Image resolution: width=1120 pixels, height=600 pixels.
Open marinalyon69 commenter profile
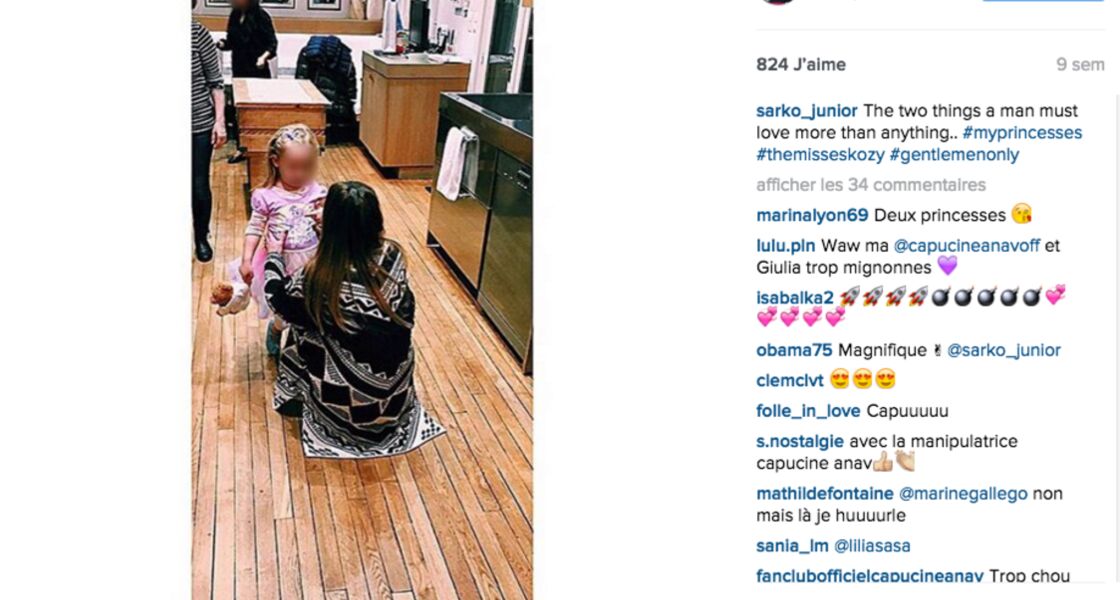[x=812, y=216]
